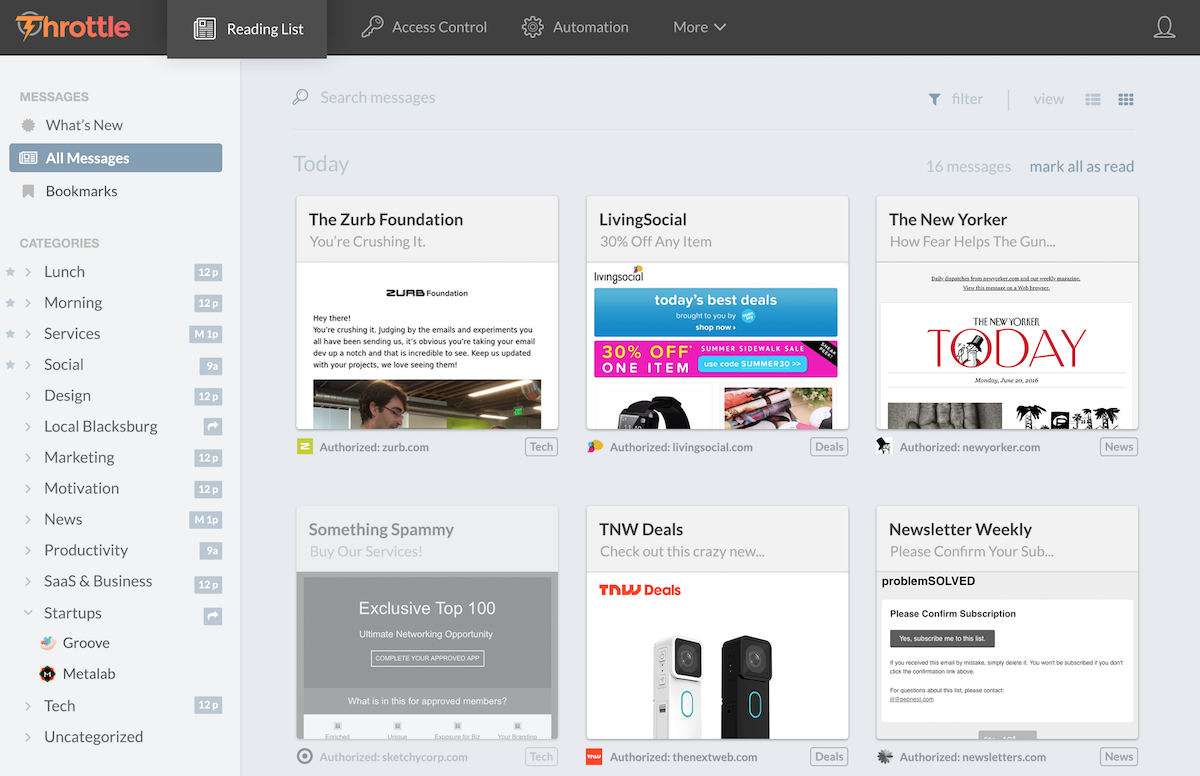Click the Tech tag on Zurb Foundation card
Image resolution: width=1200 pixels, height=776 pixels.
click(x=541, y=447)
